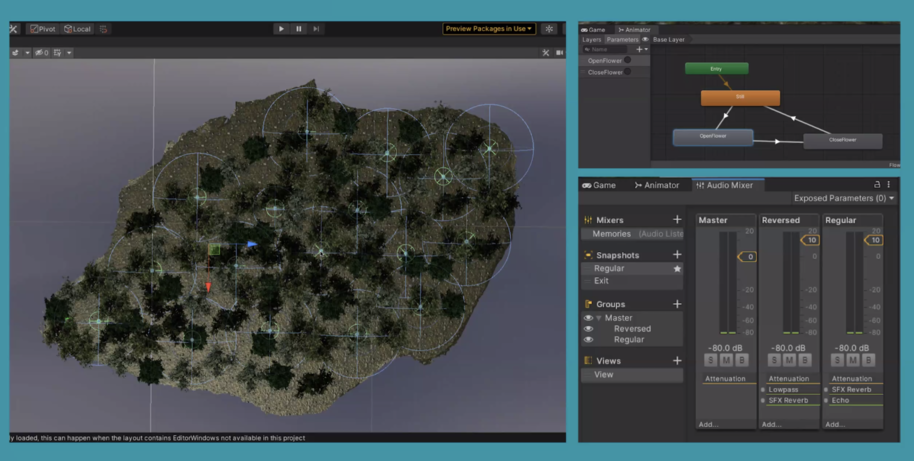Mute the Master channel with M button
This screenshot has height=461, width=914.
tap(727, 359)
